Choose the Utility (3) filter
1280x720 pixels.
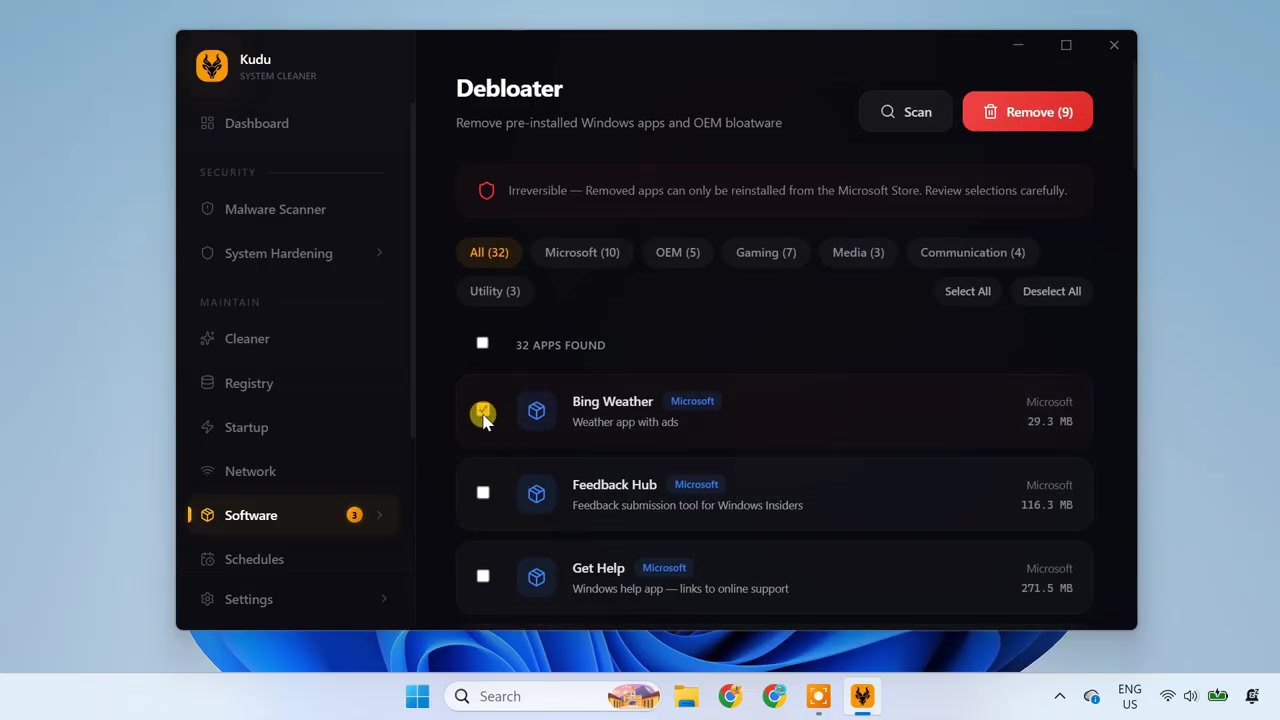point(495,291)
